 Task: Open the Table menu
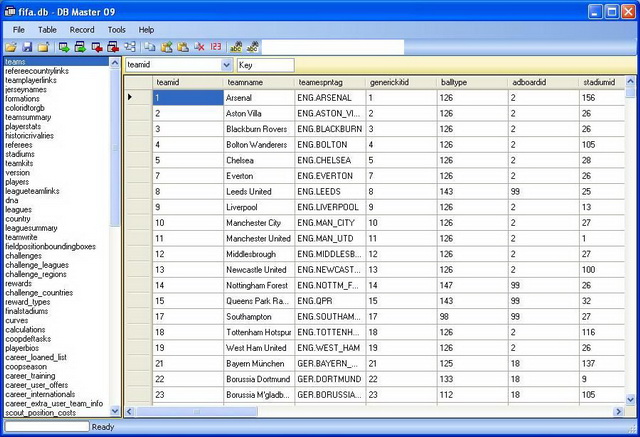click(x=47, y=30)
